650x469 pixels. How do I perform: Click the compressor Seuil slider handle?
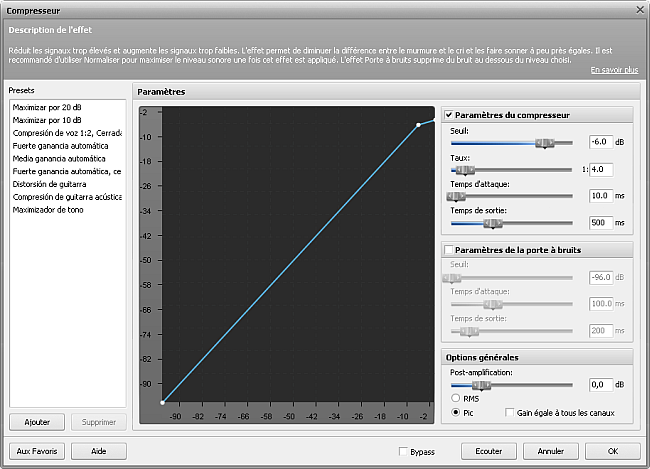[x=544, y=143]
